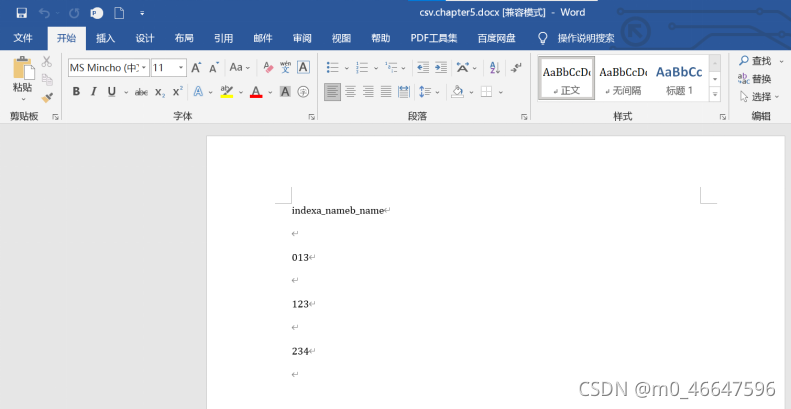Cut selection with the scissors icon
Screen dimensions: 791x409
click(x=47, y=62)
